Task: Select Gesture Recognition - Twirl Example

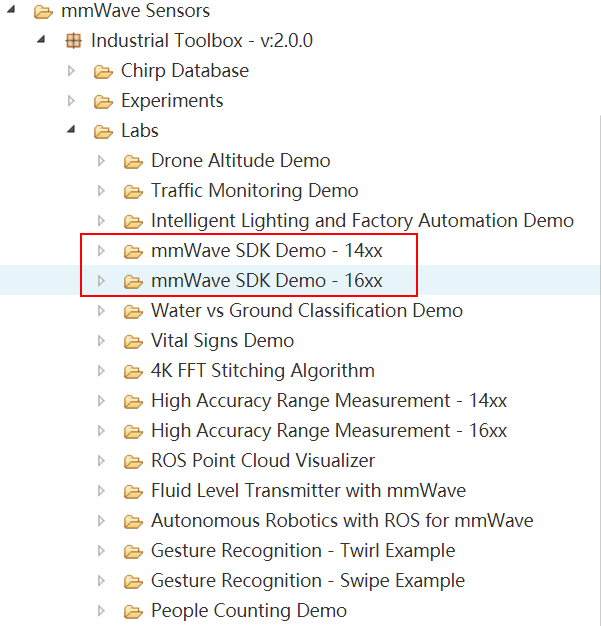Action: tap(303, 551)
